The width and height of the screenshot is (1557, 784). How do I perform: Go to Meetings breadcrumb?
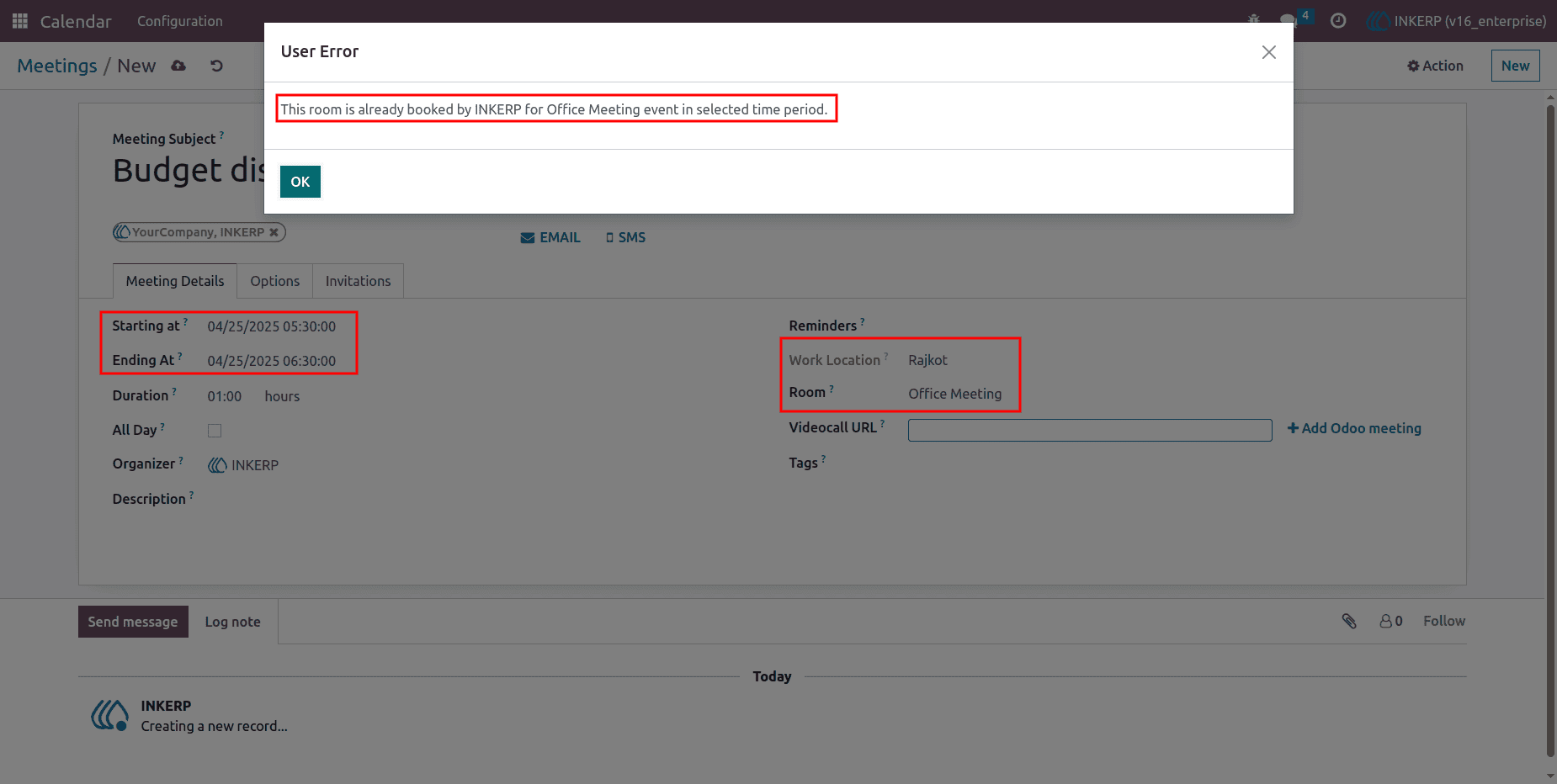57,66
